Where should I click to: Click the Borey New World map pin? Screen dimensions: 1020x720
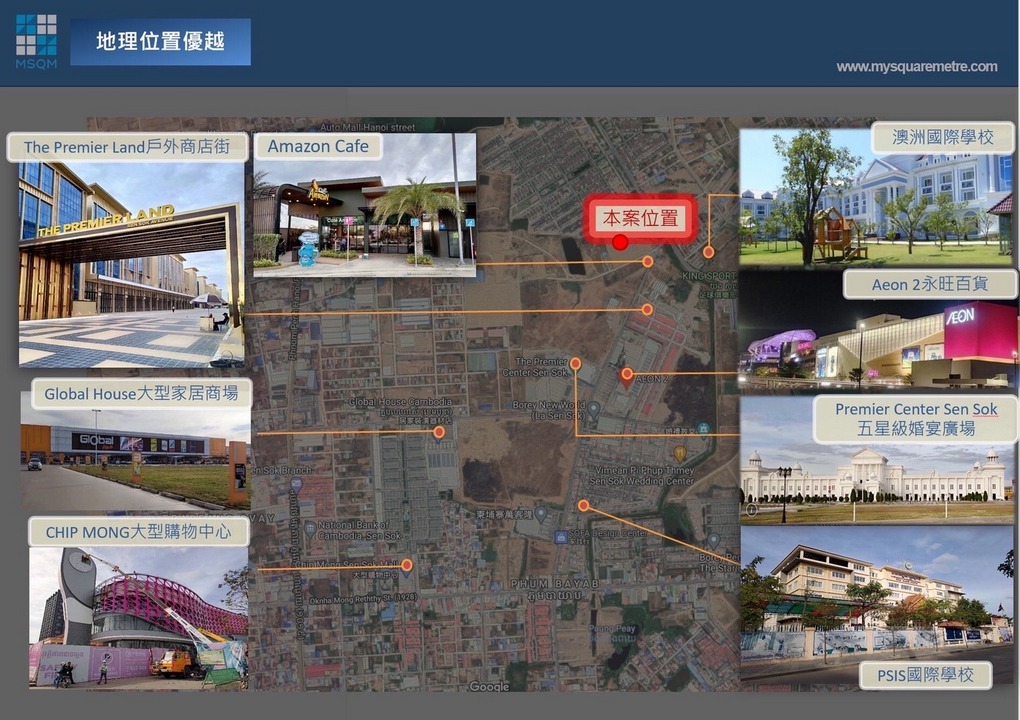point(593,409)
